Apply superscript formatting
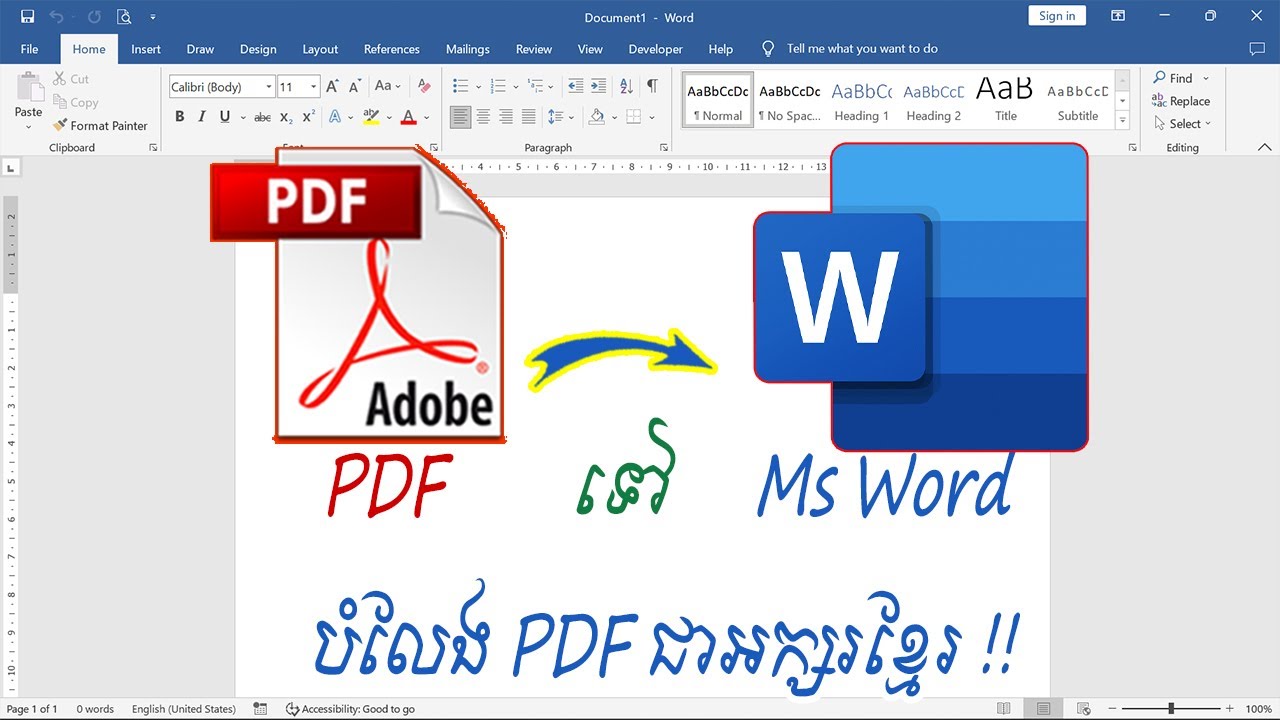The width and height of the screenshot is (1280, 720). pyautogui.click(x=308, y=117)
